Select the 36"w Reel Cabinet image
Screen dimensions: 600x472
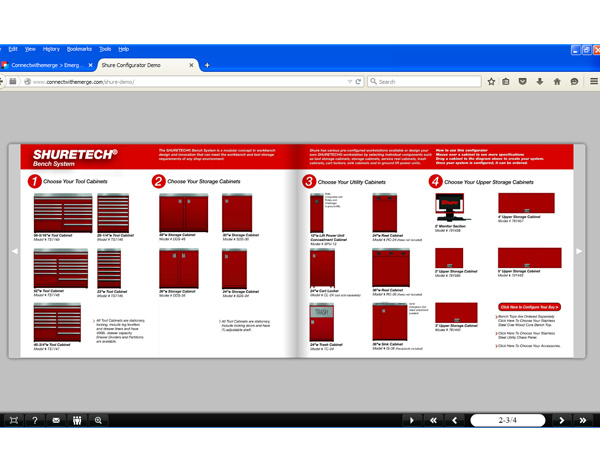[x=391, y=268]
